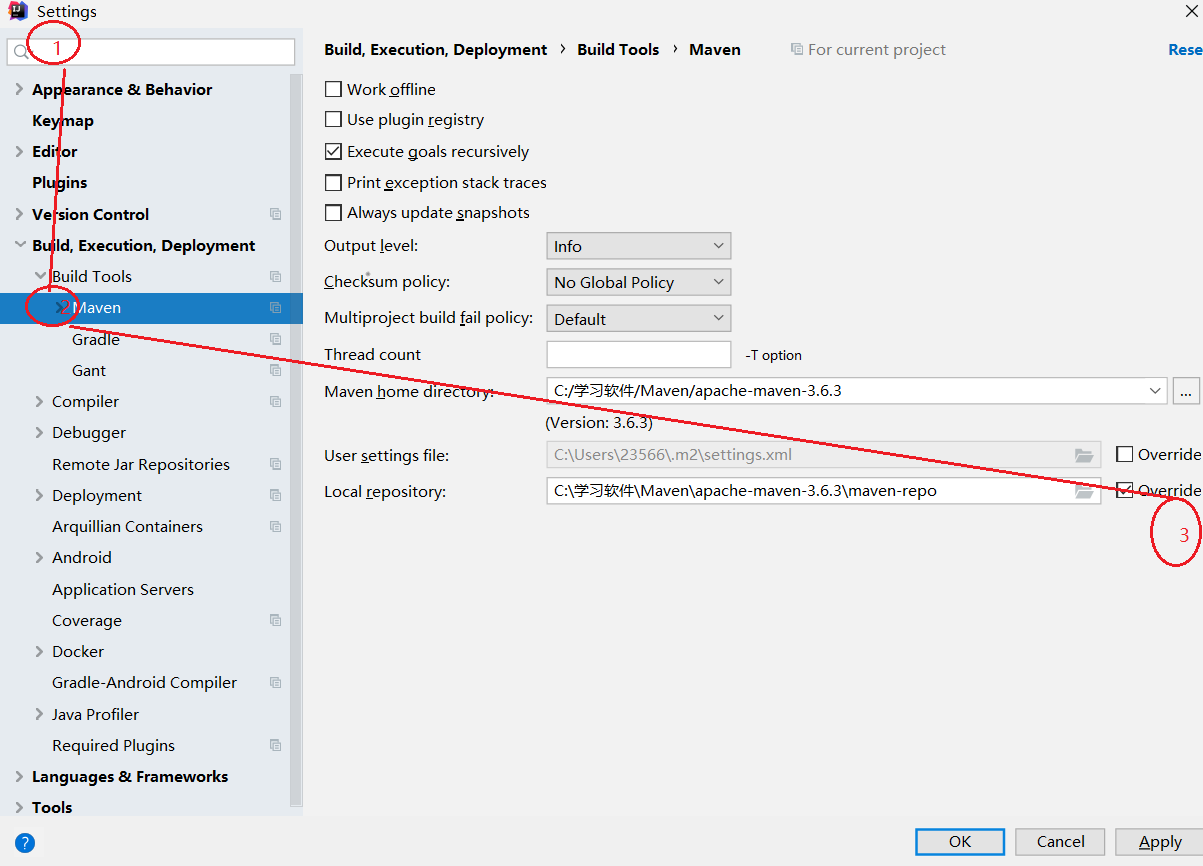Open the Checksum policy dropdown
Screen dimensions: 1203x866
[x=638, y=282]
